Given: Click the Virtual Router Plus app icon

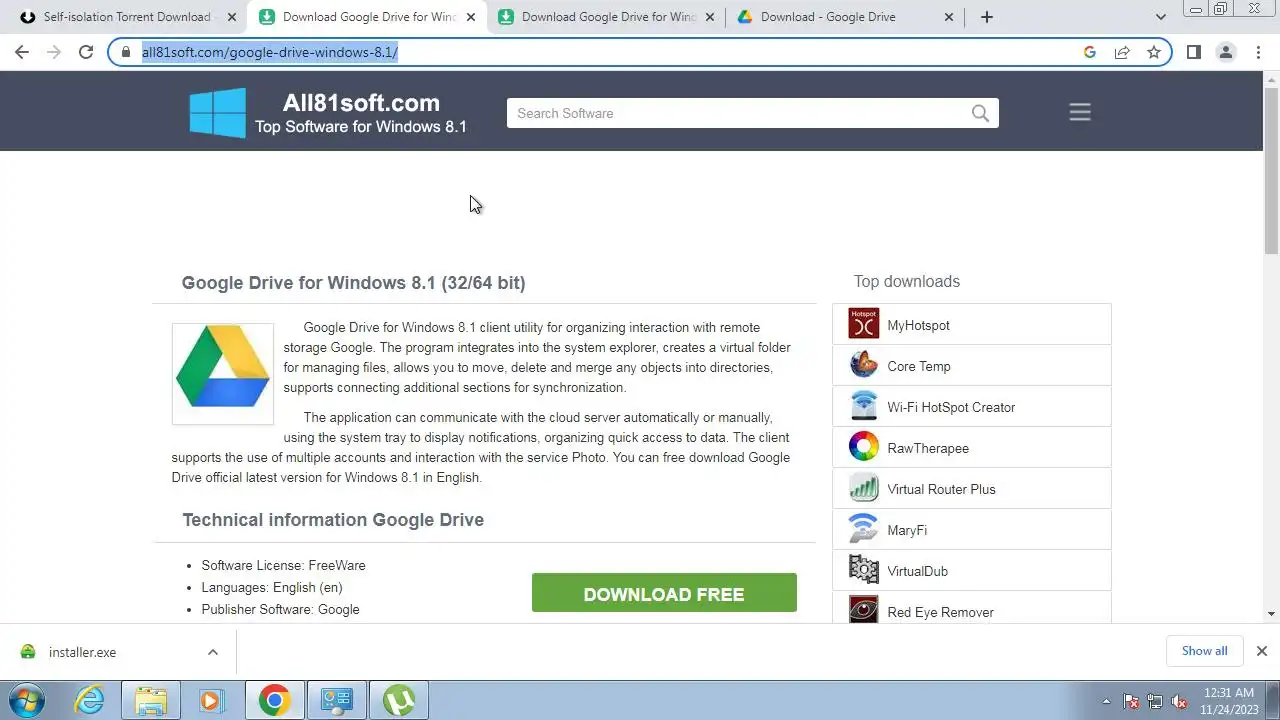Looking at the screenshot, I should tap(864, 488).
